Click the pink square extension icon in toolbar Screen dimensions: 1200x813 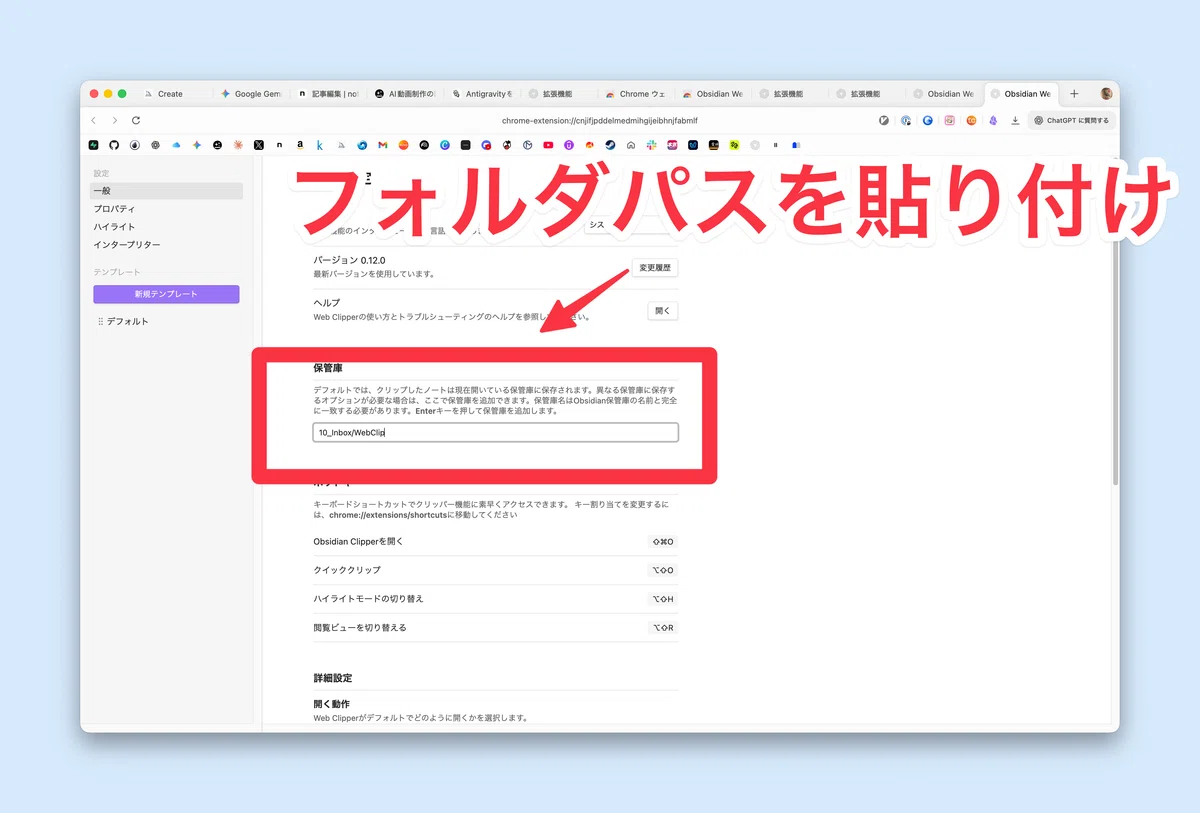[949, 120]
